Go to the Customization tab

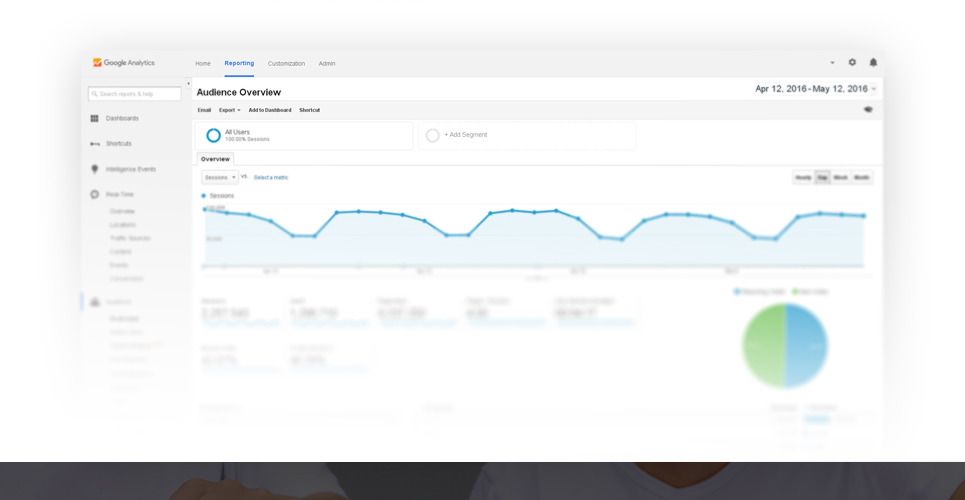[286, 63]
